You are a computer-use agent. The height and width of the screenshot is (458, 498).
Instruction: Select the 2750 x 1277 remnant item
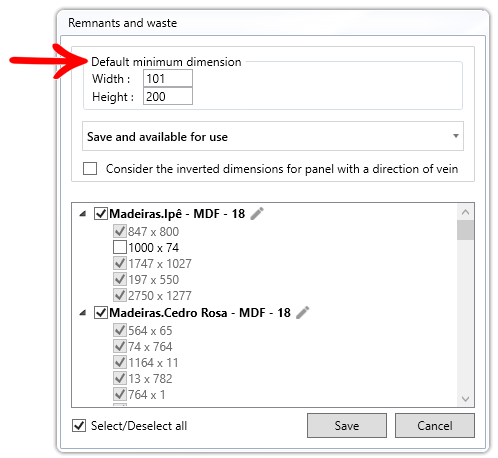pos(160,295)
